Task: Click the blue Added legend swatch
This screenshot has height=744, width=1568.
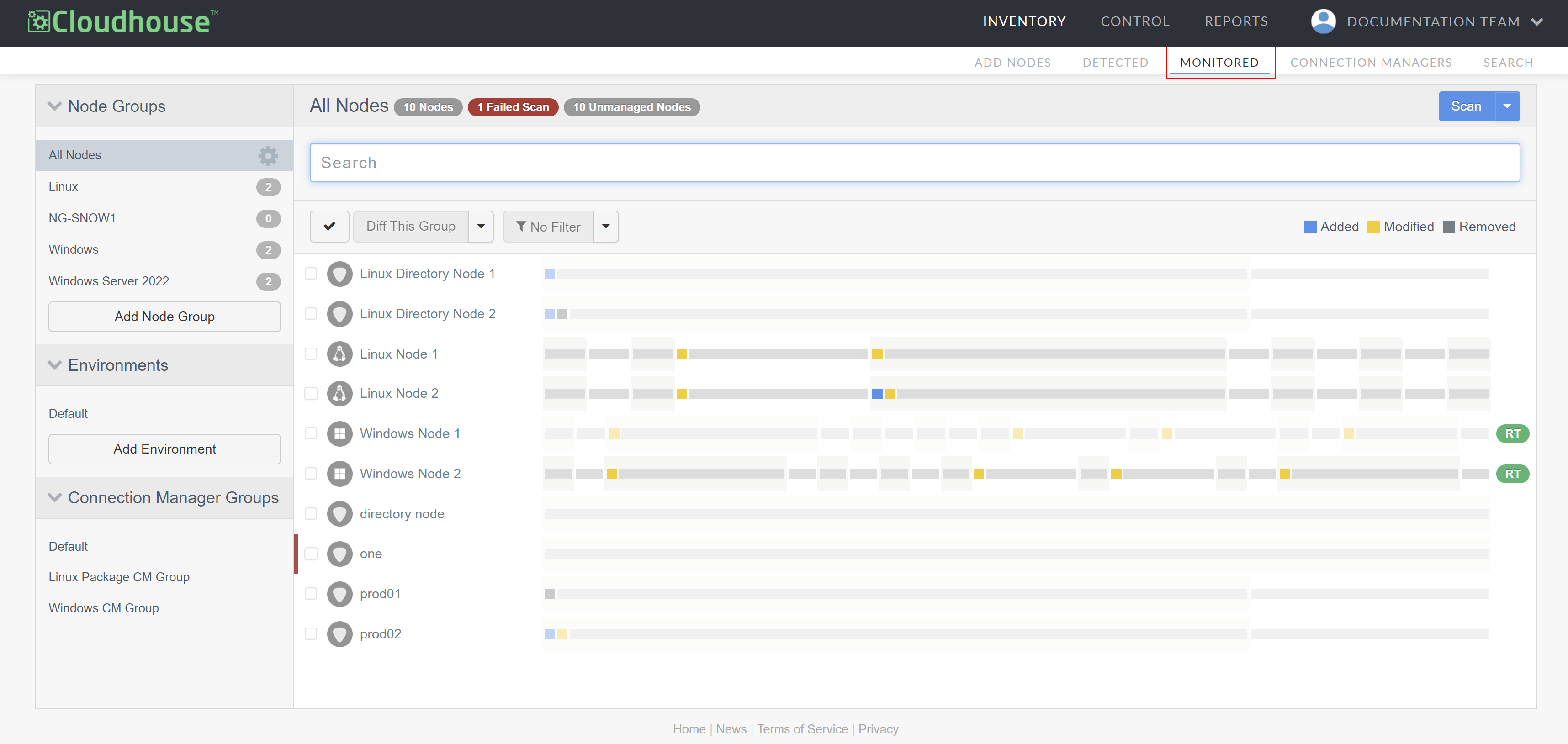Action: pyautogui.click(x=1310, y=227)
